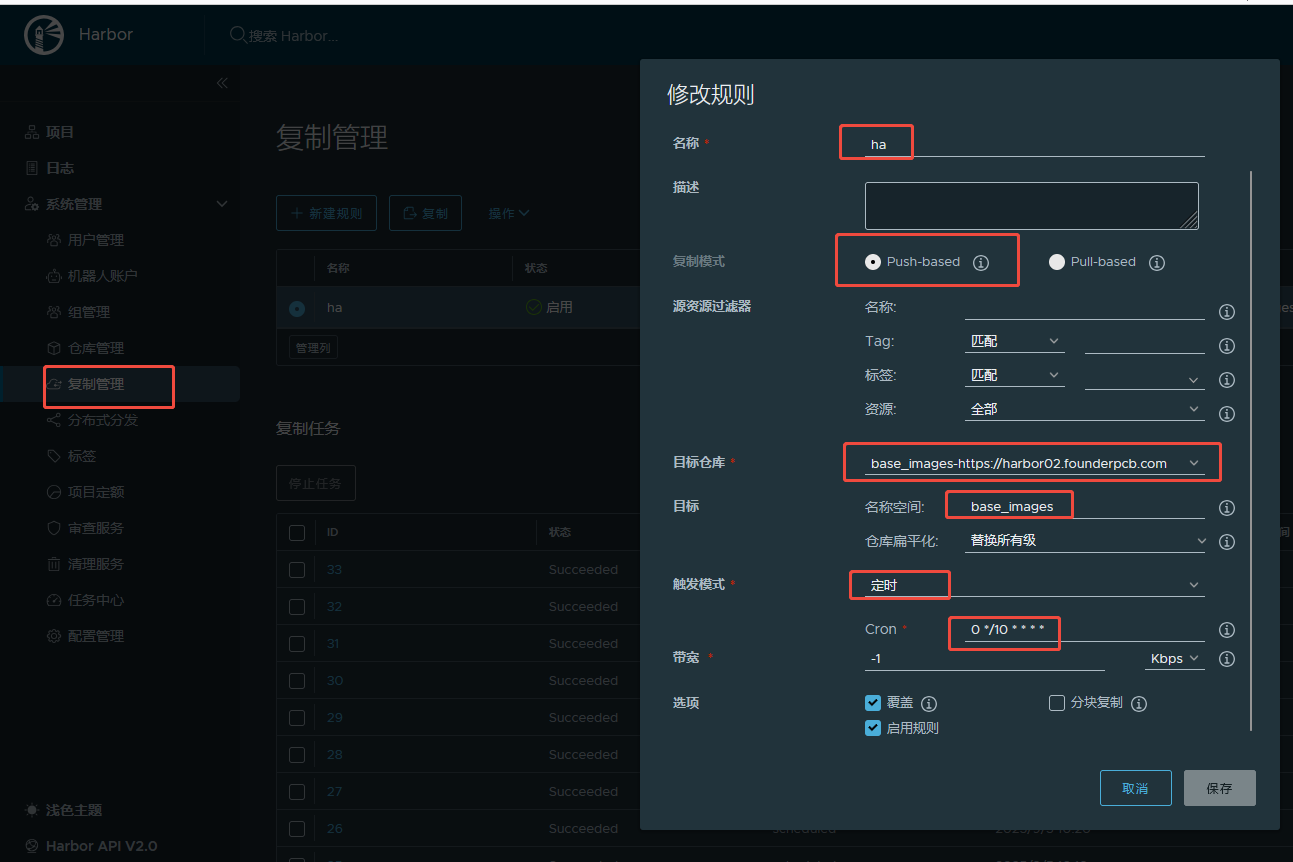Image resolution: width=1293 pixels, height=862 pixels.
Task: Tick the select-all tasks checkbox
Action: [297, 532]
